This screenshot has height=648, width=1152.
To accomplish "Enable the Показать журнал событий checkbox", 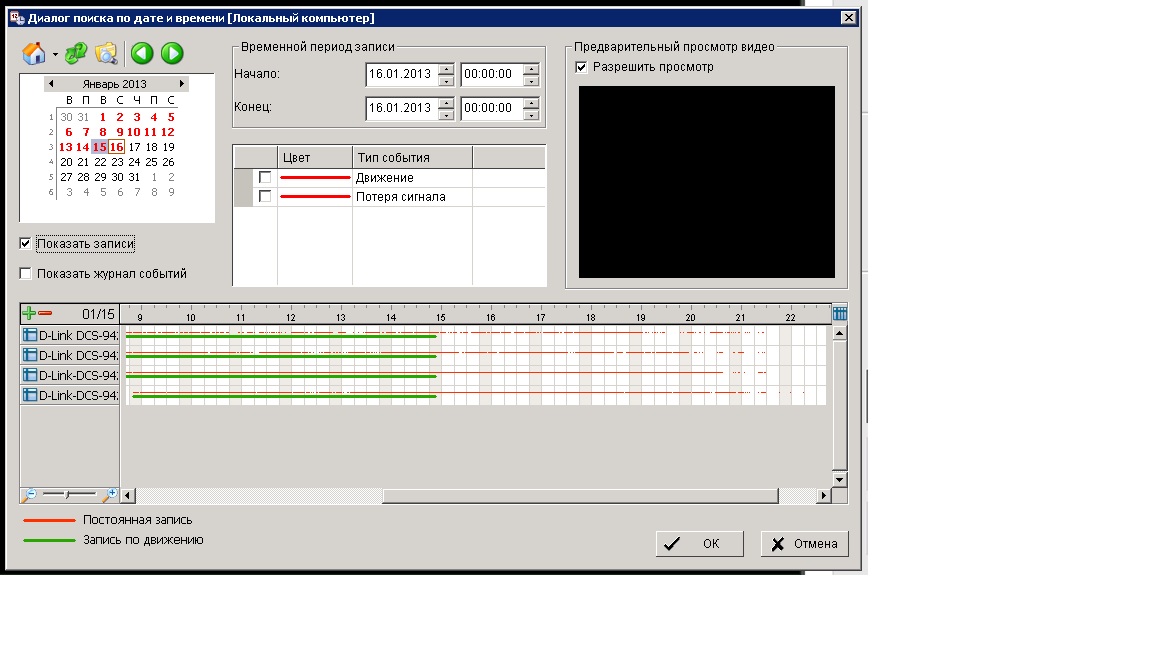I will [26, 274].
